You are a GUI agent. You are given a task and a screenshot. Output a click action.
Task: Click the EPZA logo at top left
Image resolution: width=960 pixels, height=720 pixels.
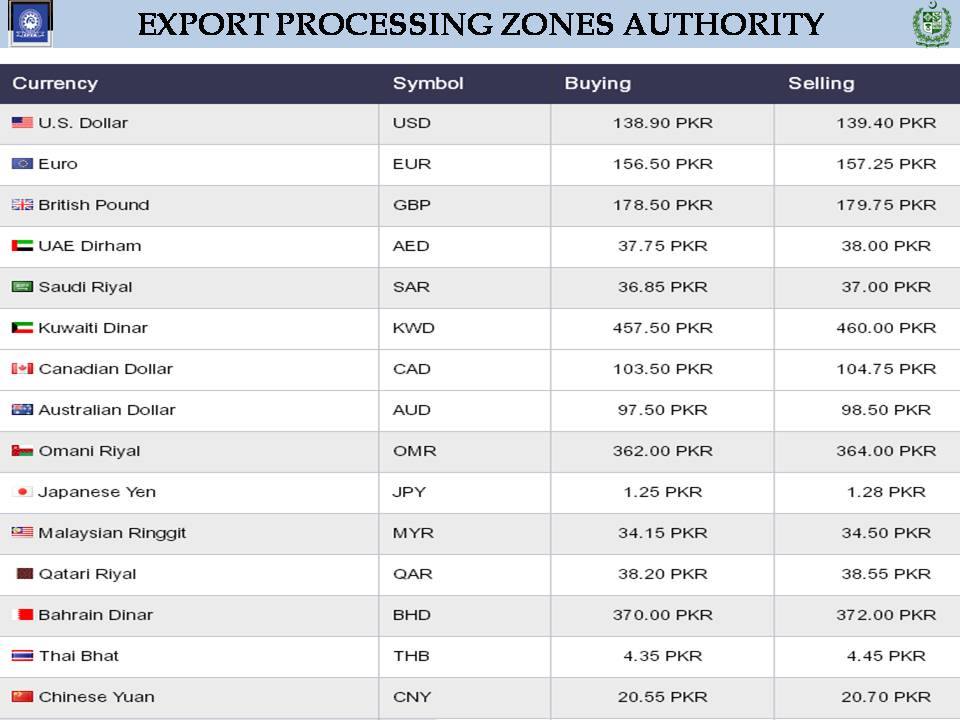pos(30,23)
